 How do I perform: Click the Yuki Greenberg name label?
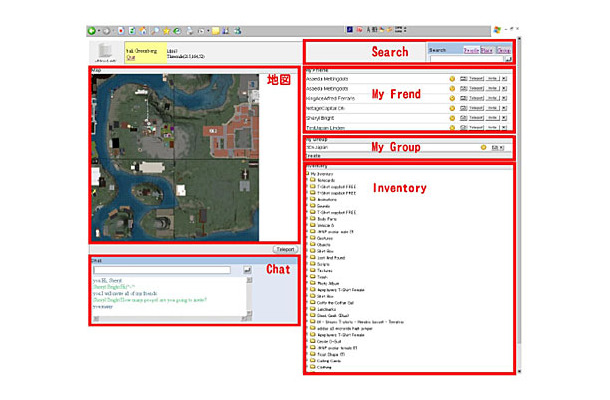pyautogui.click(x=141, y=51)
